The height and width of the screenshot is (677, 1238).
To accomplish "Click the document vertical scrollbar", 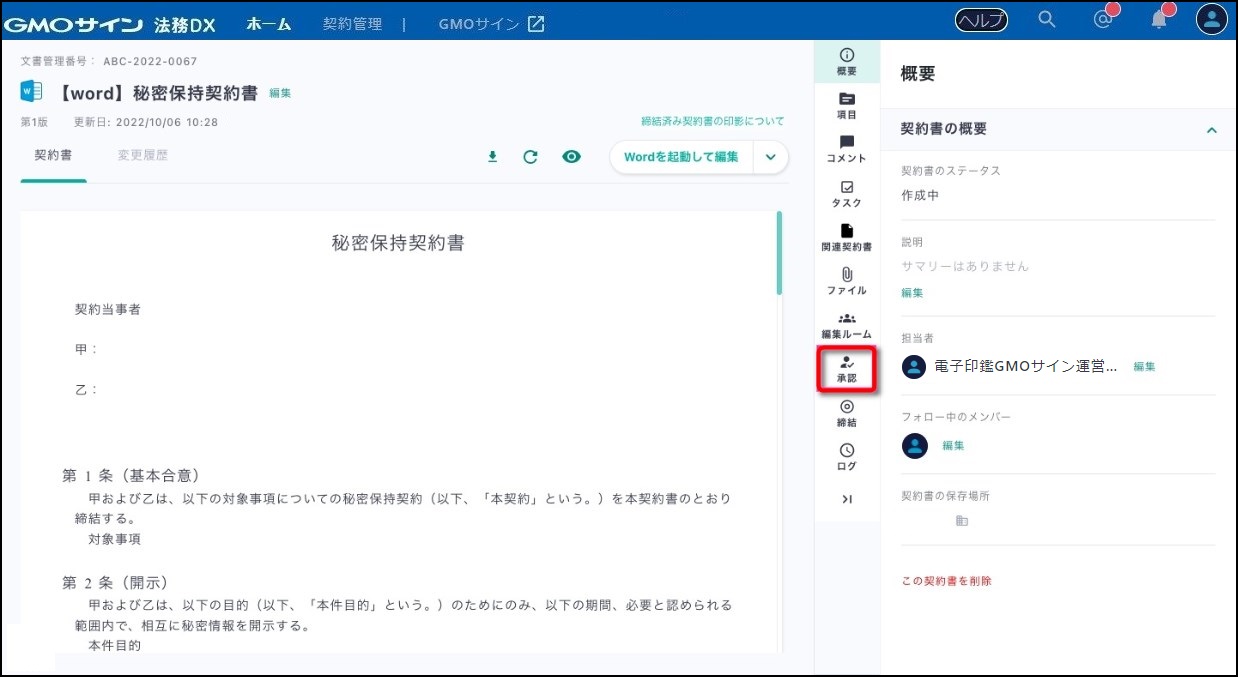I will click(779, 253).
